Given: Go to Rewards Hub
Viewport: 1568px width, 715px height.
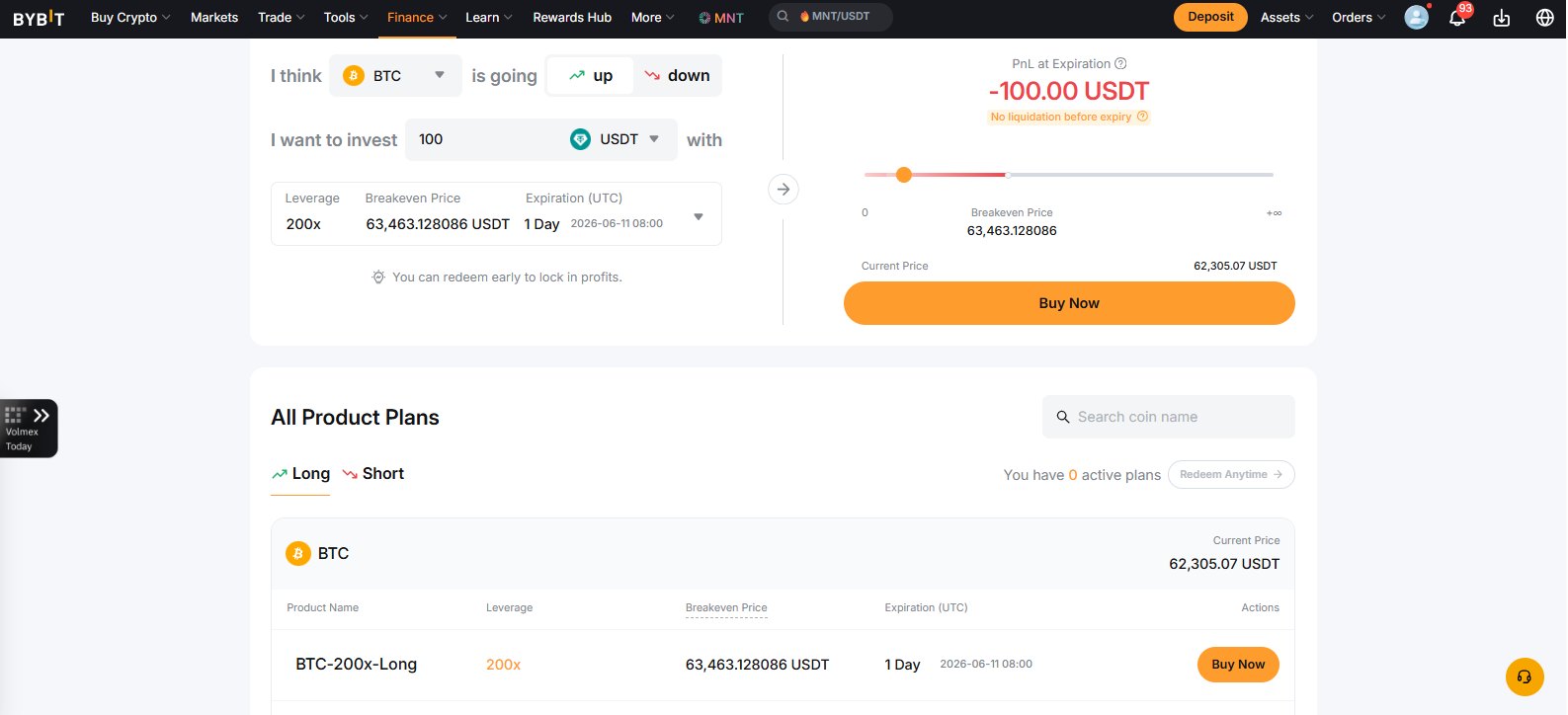Looking at the screenshot, I should coord(572,18).
